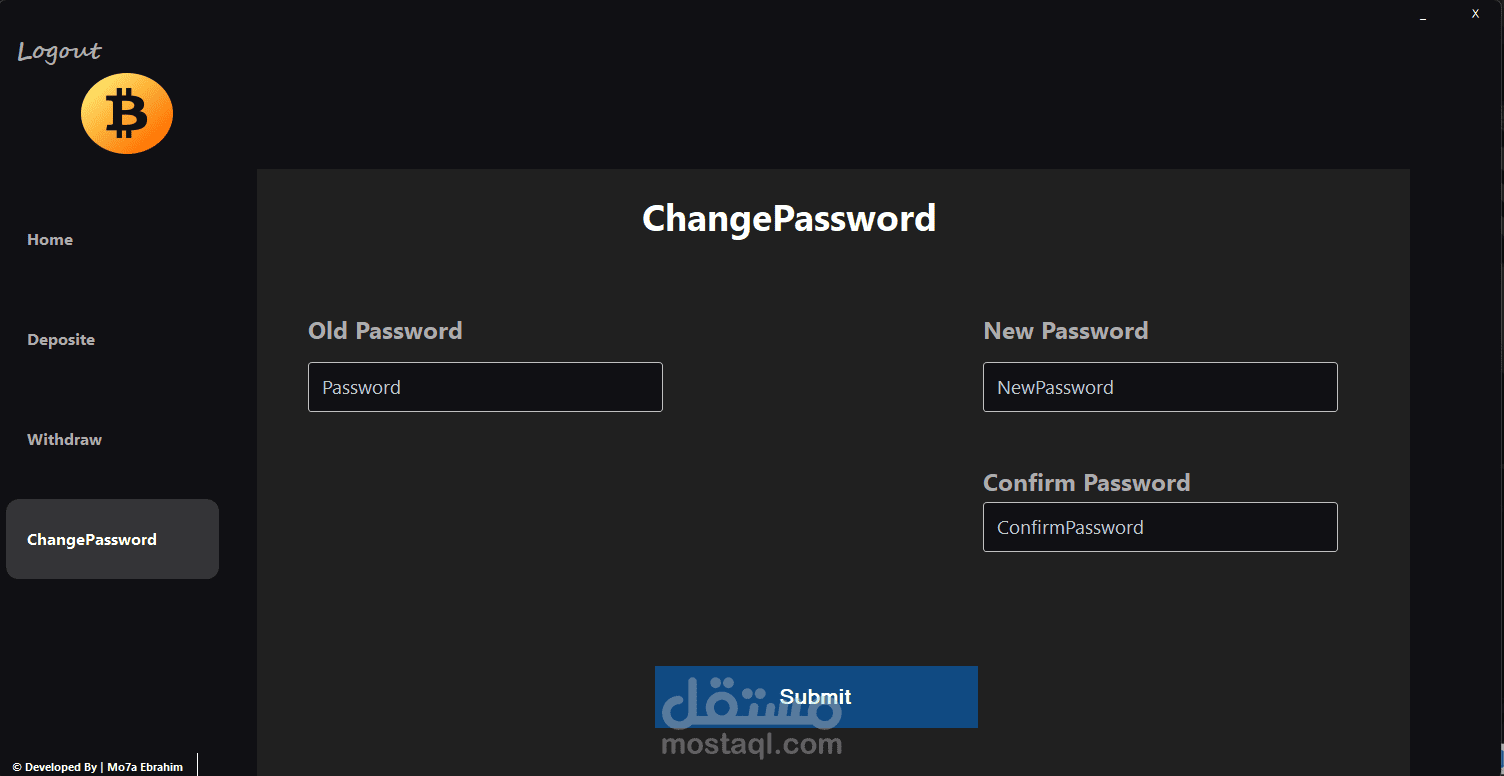Click the Bitcoin logo icon

click(127, 113)
